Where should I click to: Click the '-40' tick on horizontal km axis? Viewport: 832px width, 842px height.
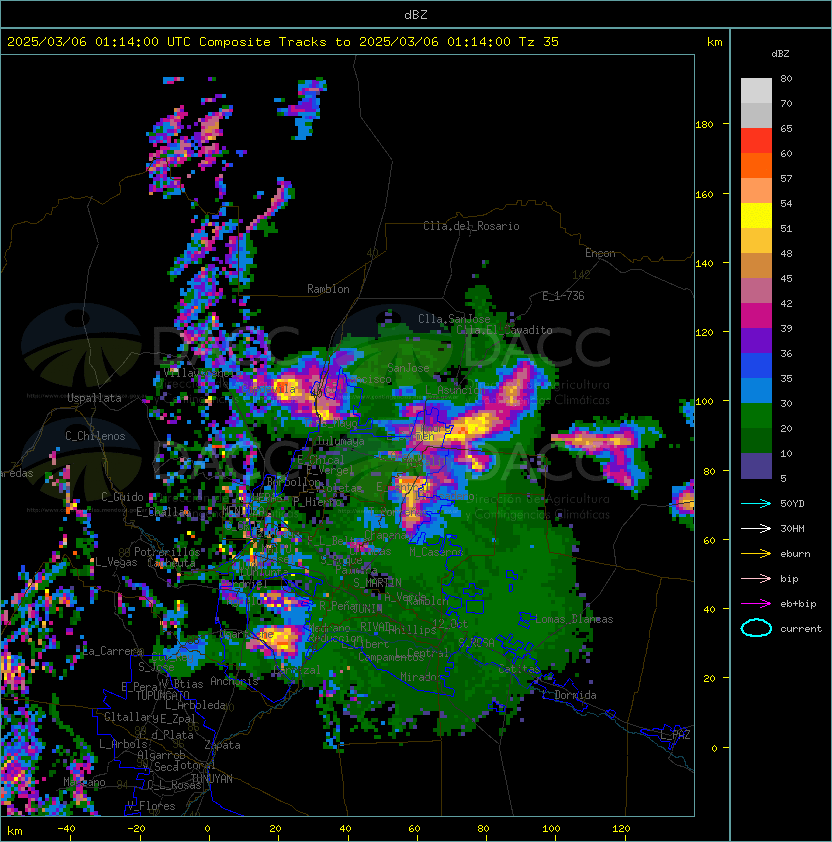tap(66, 829)
